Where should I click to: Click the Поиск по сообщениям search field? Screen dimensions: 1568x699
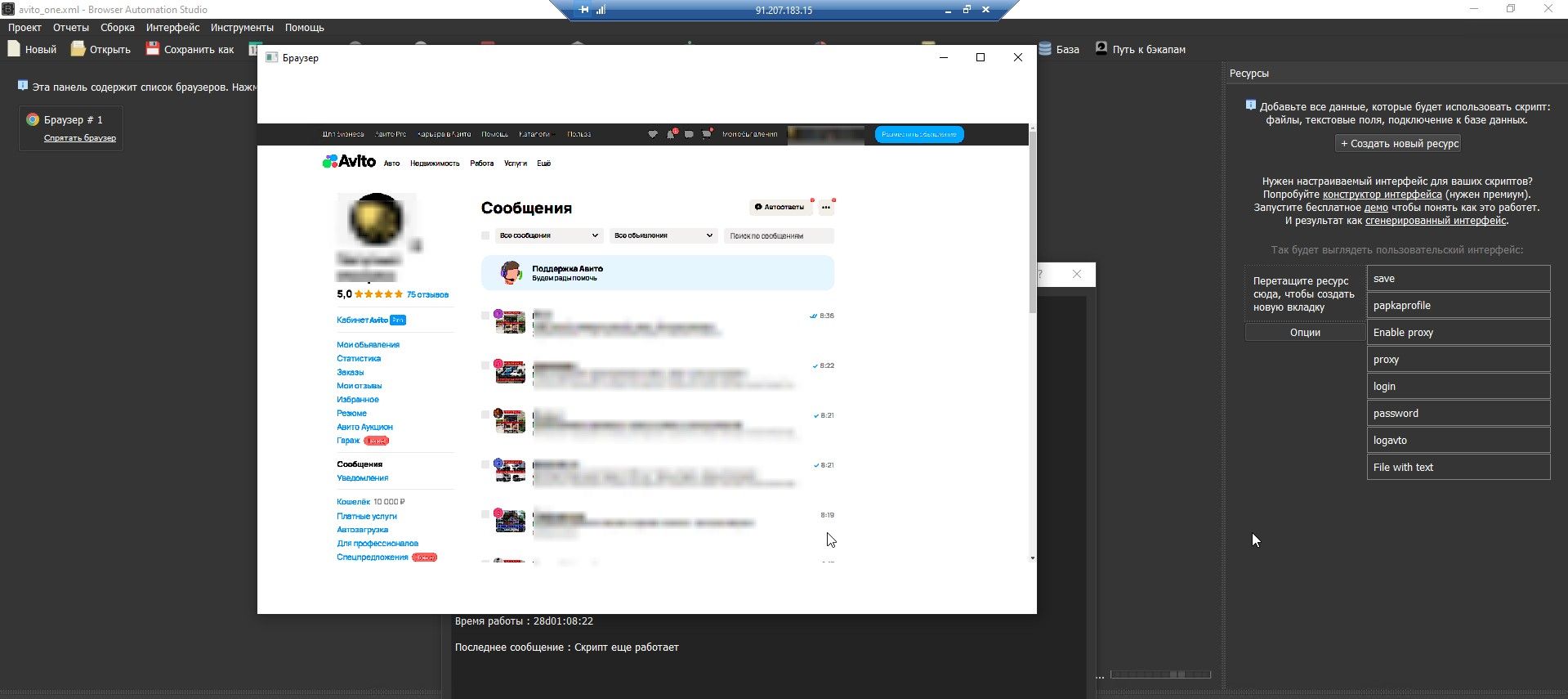tap(778, 236)
